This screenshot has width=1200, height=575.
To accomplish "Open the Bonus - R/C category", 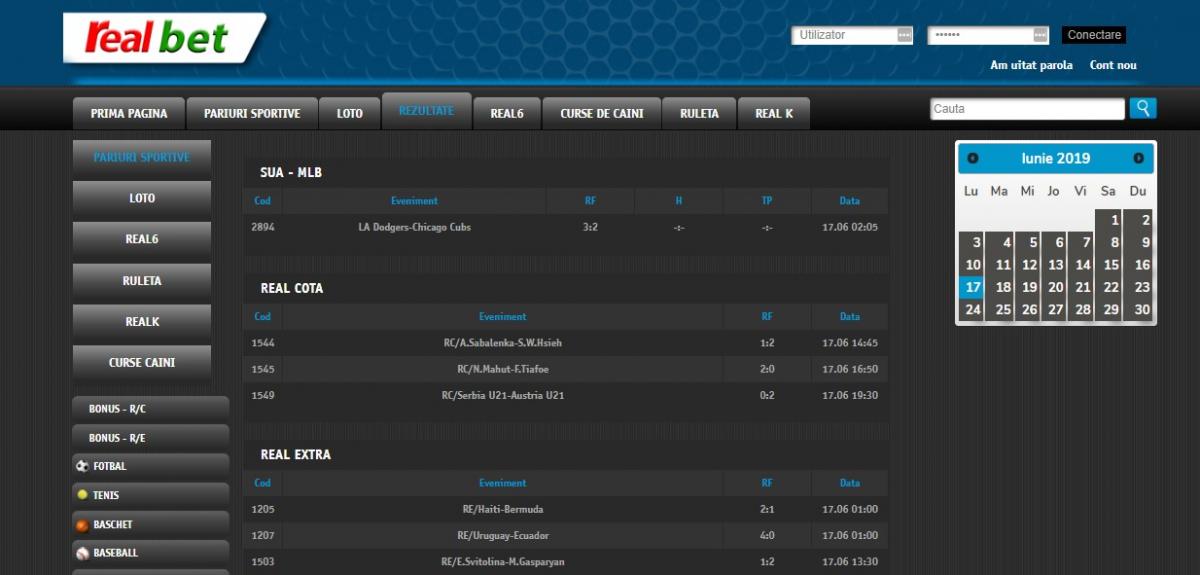I will click(151, 409).
